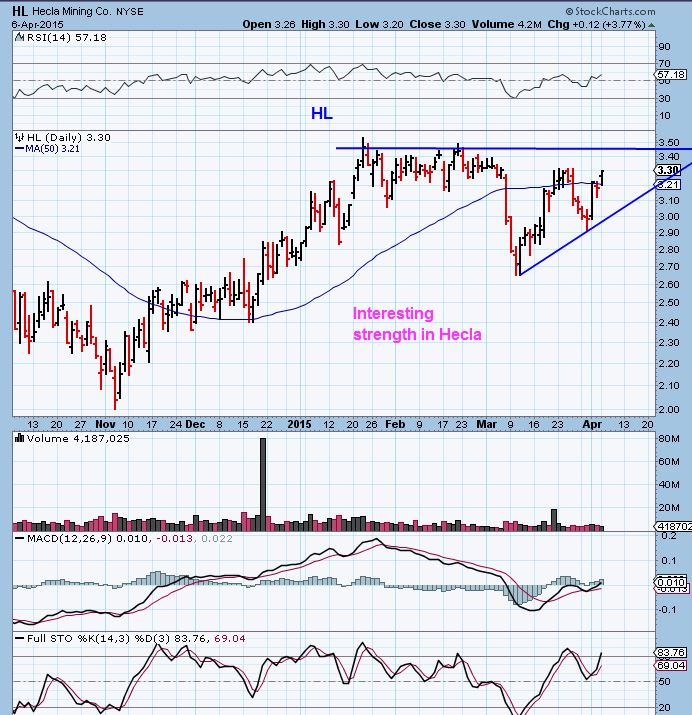The width and height of the screenshot is (692, 715).
Task: Click the Low 3.20 value
Action: point(379,24)
